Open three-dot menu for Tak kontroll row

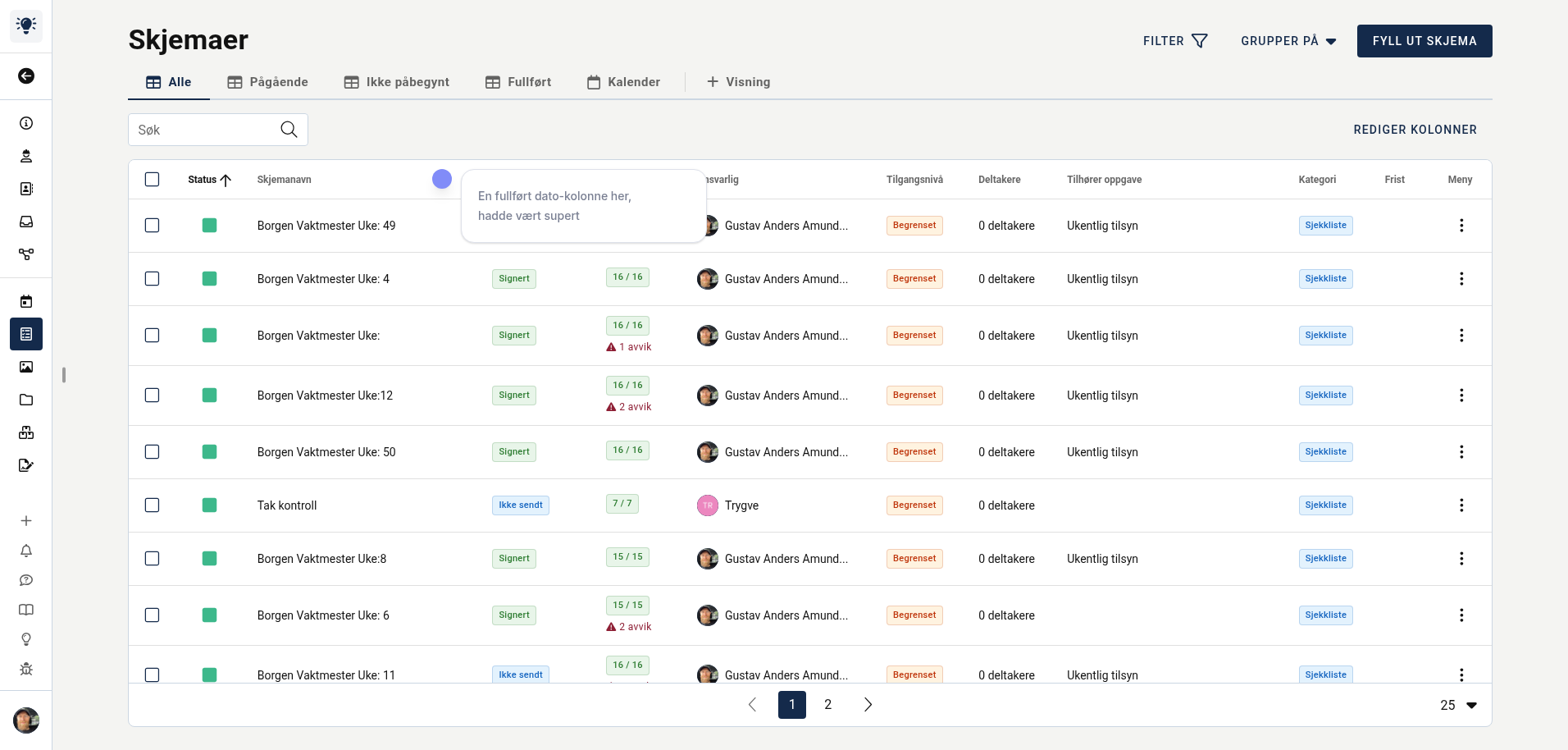pos(1461,505)
